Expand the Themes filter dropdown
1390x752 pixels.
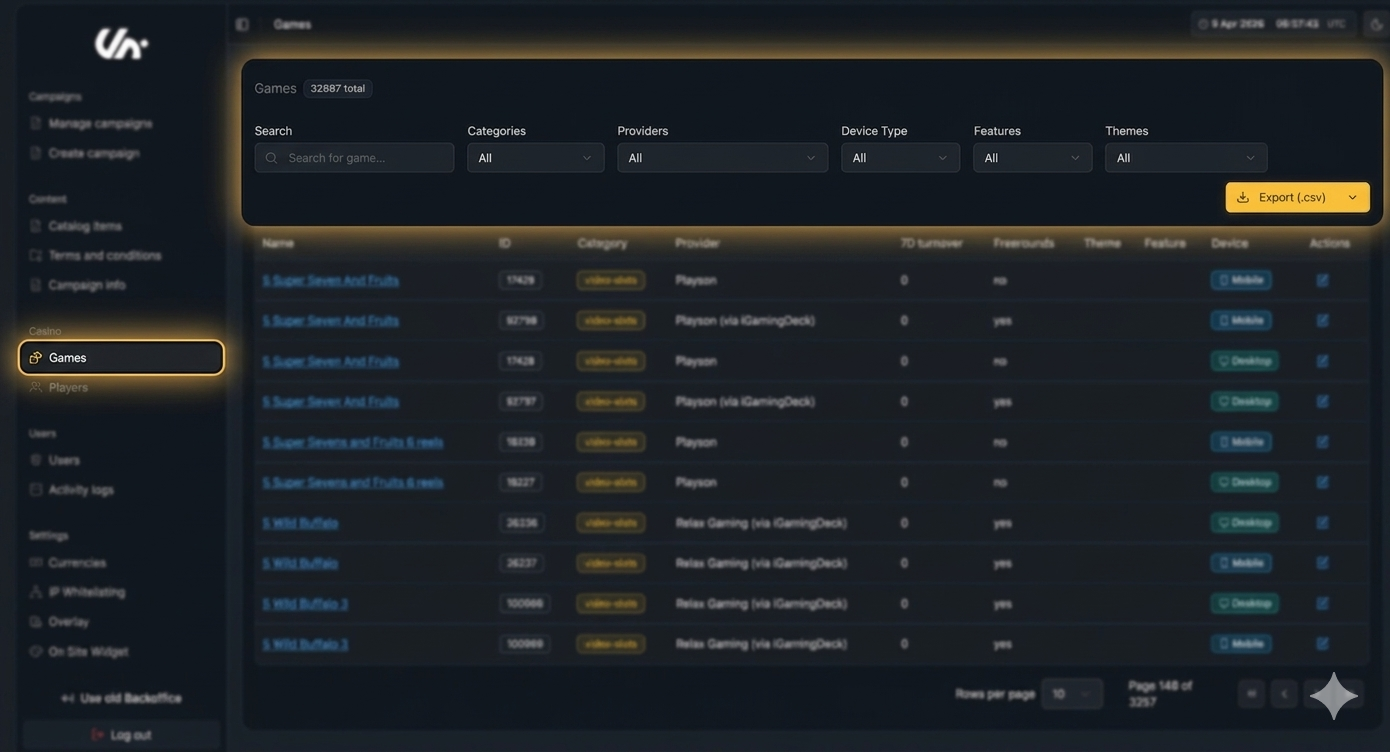coord(1185,158)
